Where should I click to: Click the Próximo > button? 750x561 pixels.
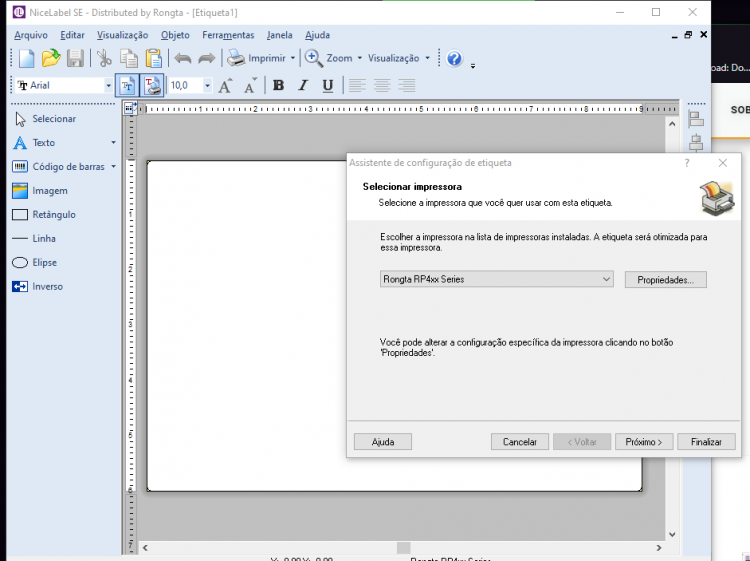click(644, 442)
